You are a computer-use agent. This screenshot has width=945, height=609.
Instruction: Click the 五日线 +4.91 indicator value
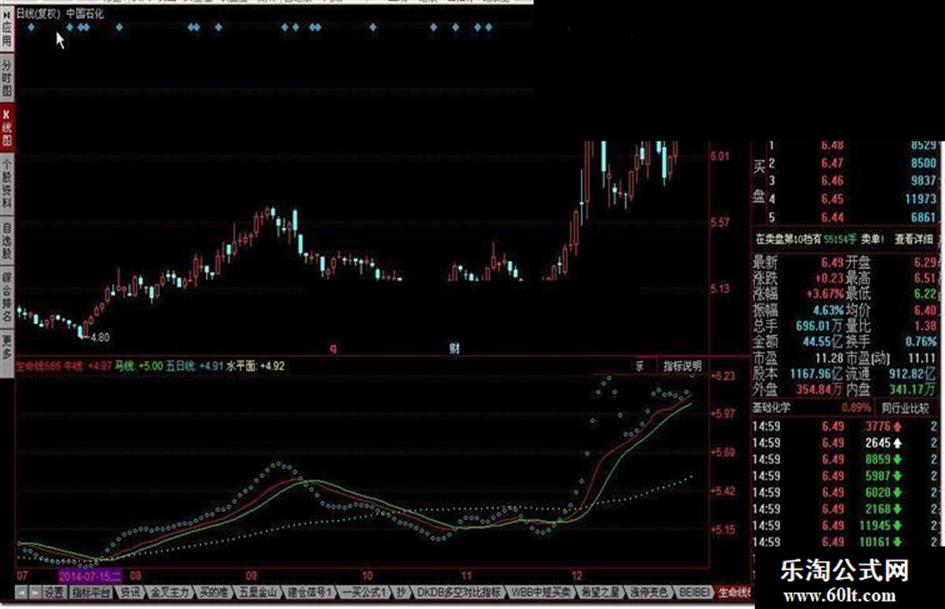pyautogui.click(x=195, y=366)
